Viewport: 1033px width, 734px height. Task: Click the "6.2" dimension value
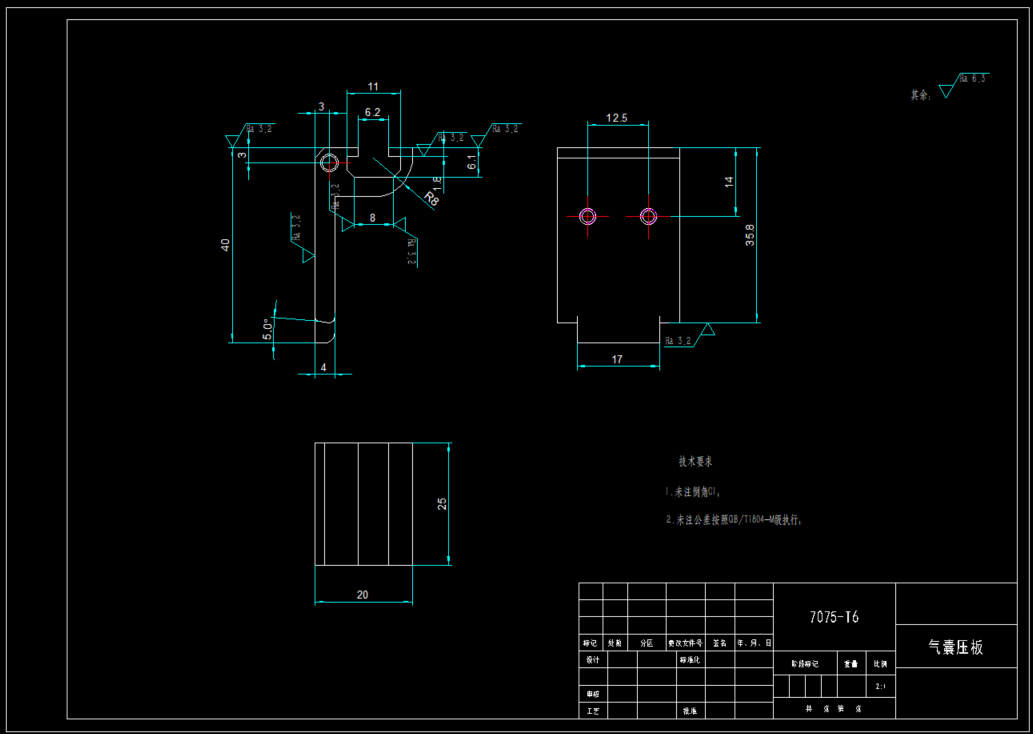[373, 113]
